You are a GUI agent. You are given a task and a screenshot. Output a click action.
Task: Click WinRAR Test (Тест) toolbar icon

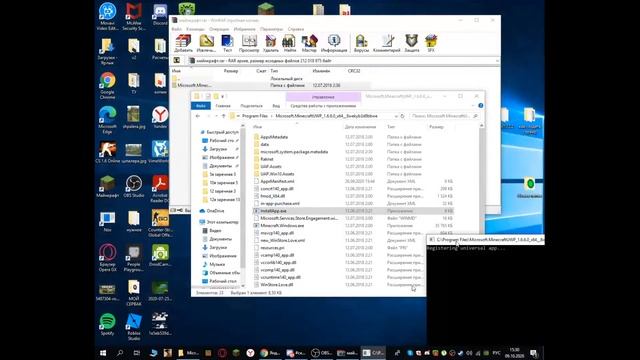(227, 43)
